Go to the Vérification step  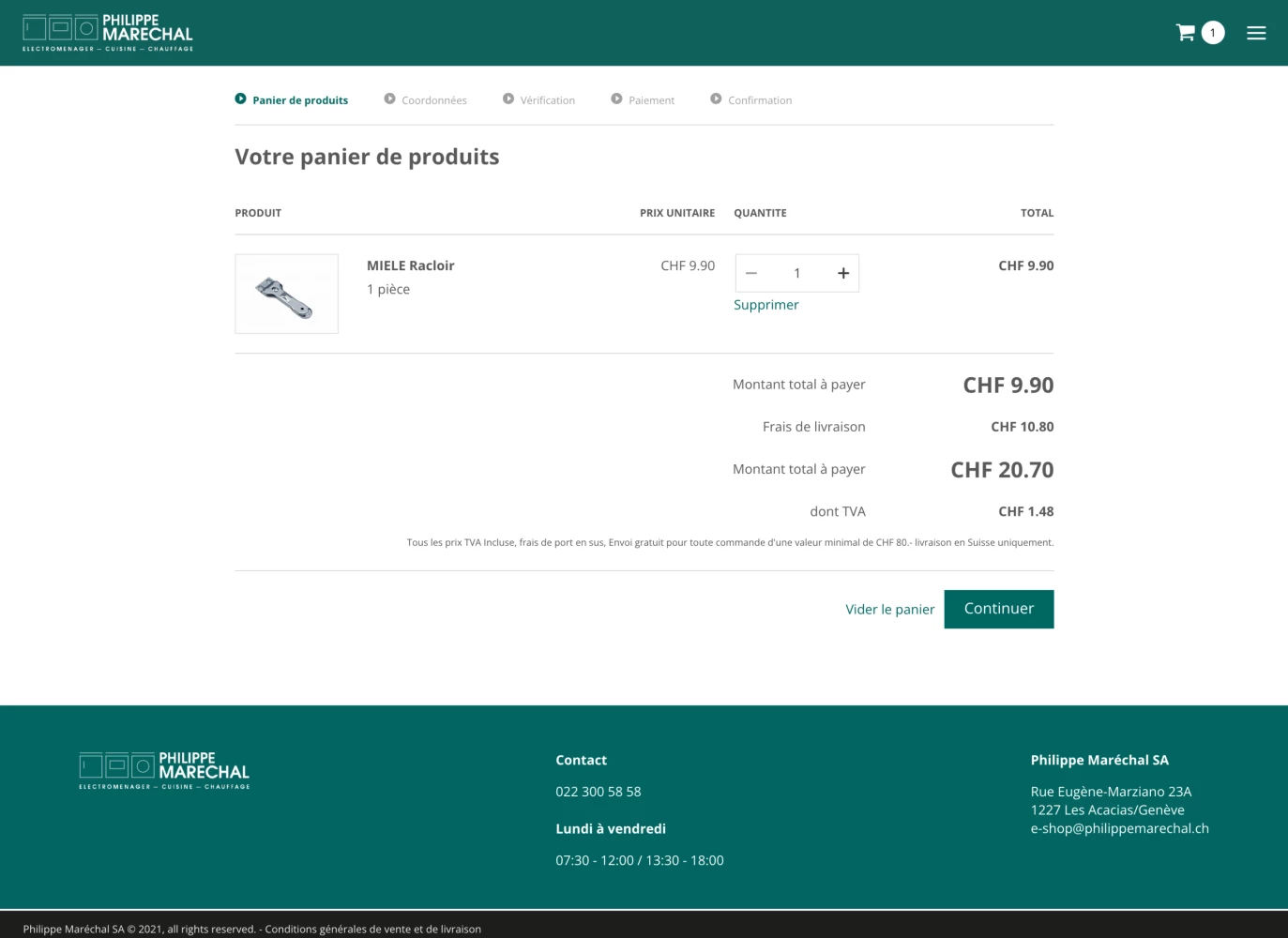pyautogui.click(x=547, y=100)
